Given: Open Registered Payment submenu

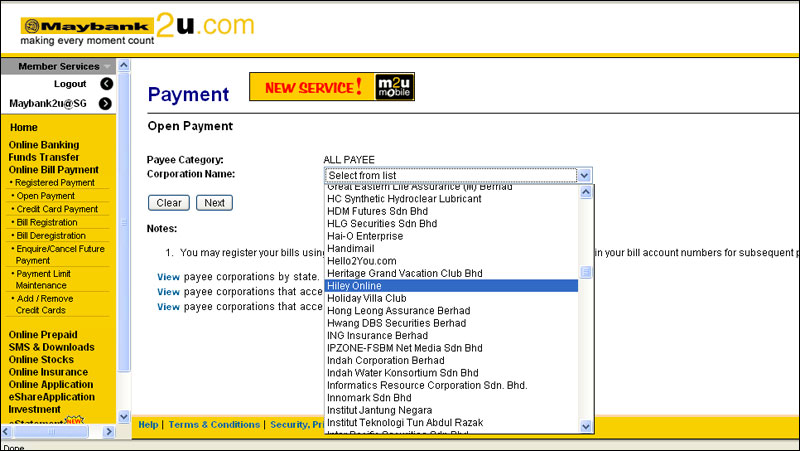Looking at the screenshot, I should 55,183.
